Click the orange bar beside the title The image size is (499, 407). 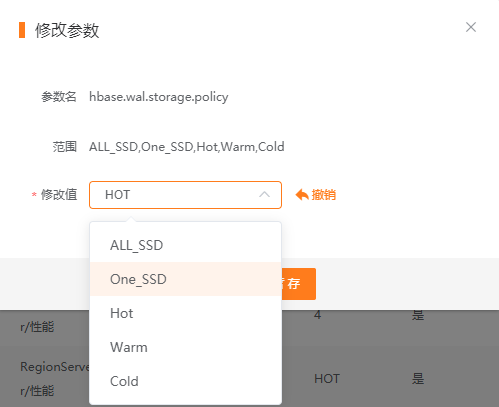tap(22, 30)
